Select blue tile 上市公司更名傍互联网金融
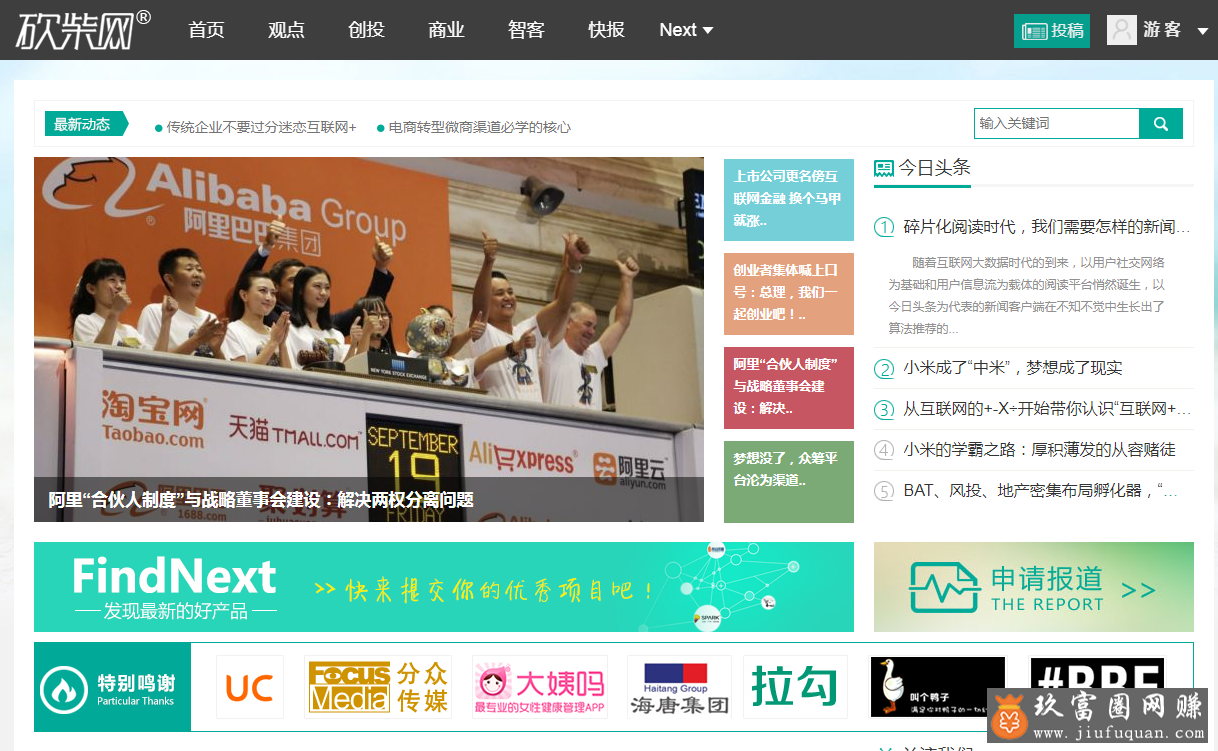Viewport: 1218px width, 751px height. [789, 199]
